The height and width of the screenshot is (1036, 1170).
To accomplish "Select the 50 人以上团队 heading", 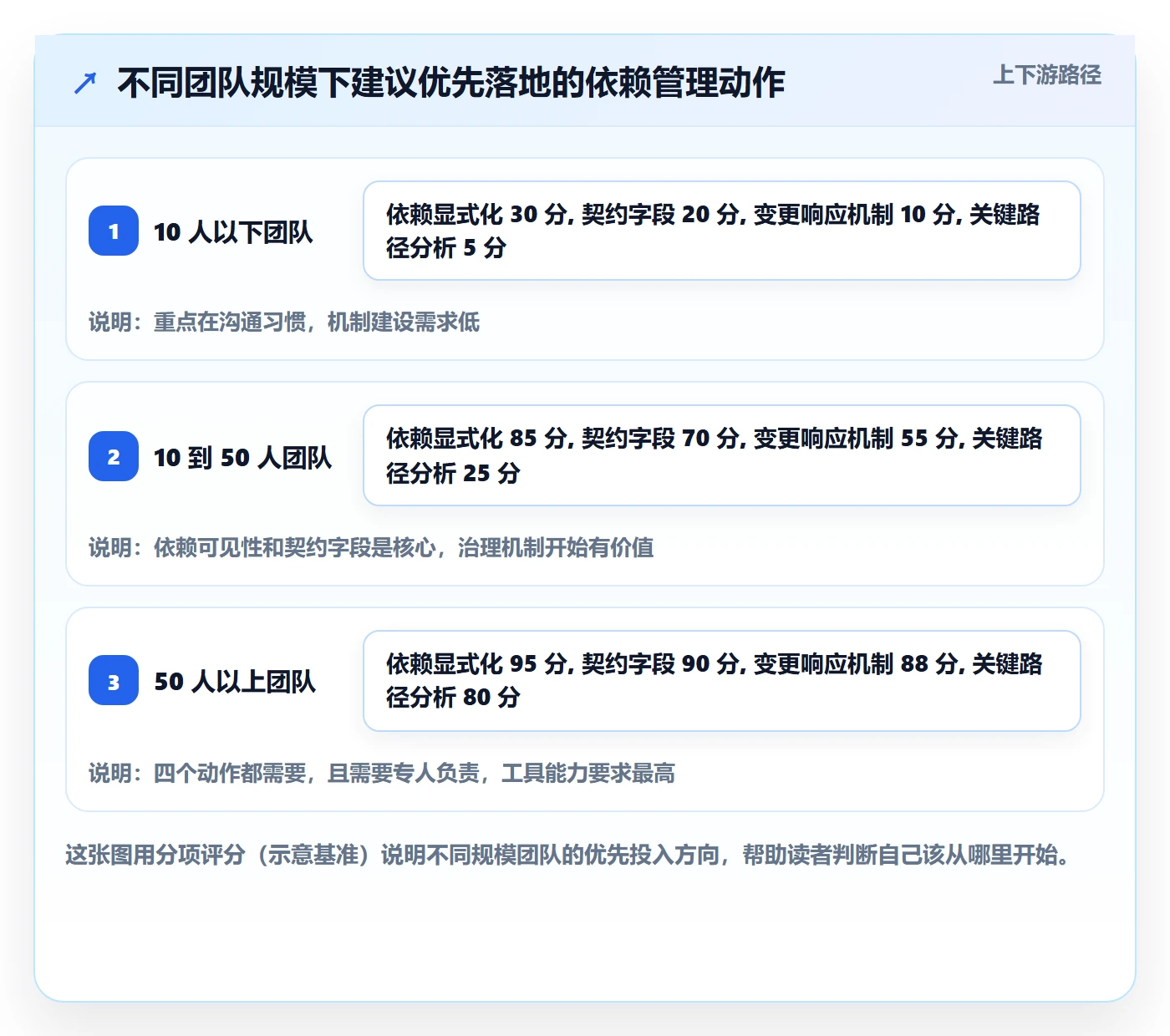I will coord(235,681).
